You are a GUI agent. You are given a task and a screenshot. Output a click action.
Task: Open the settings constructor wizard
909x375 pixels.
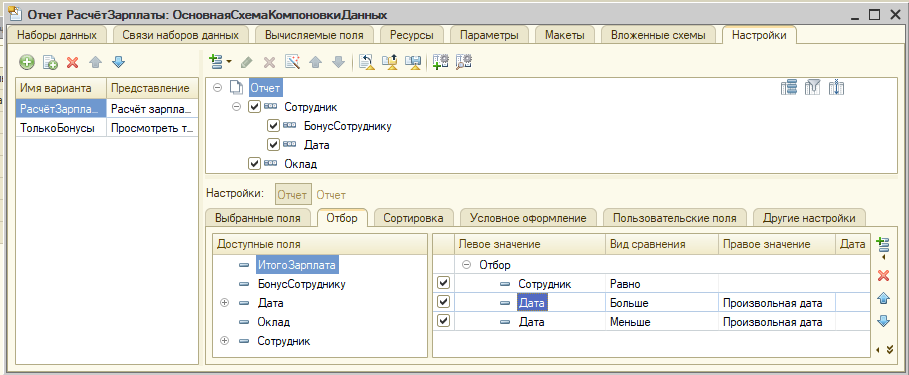click(293, 62)
